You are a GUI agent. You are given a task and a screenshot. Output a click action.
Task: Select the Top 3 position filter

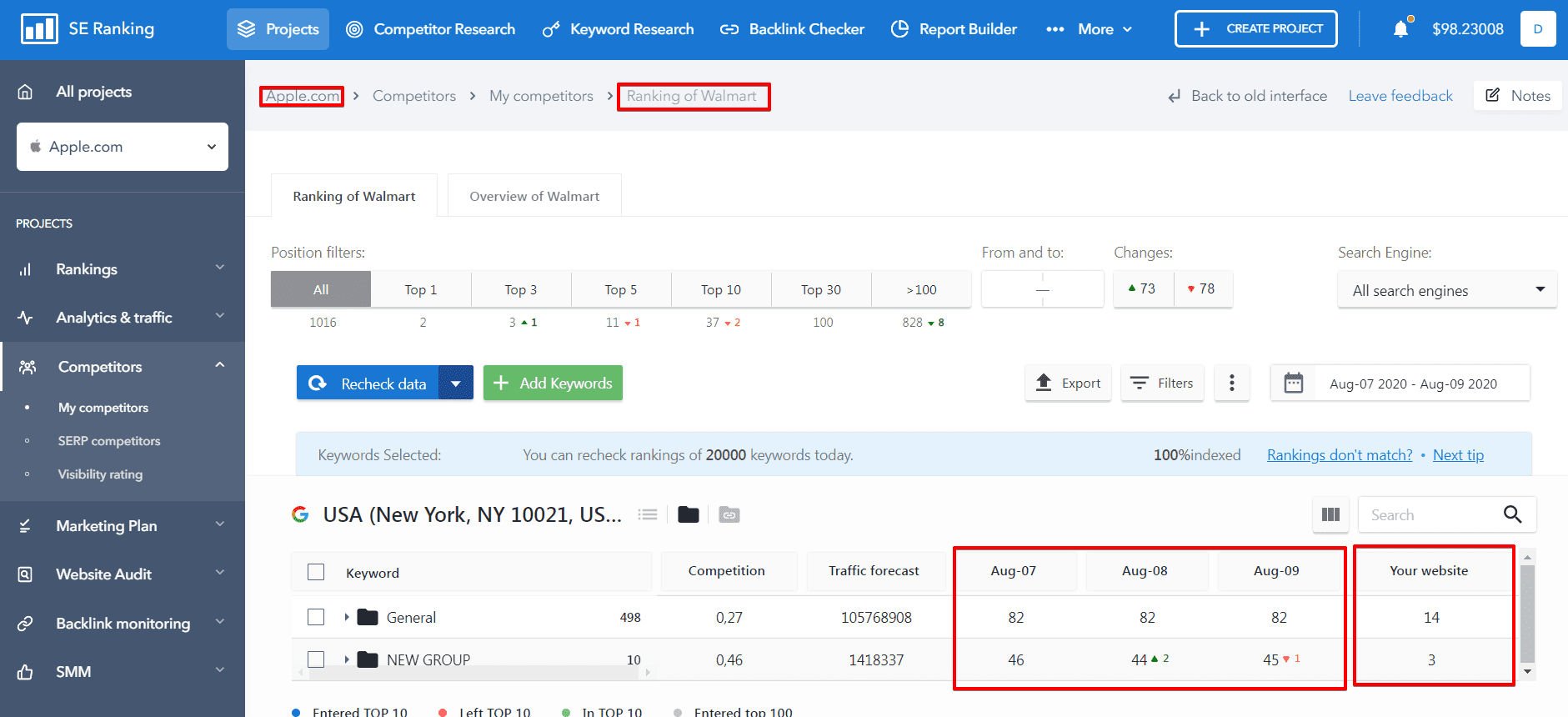[x=521, y=289]
